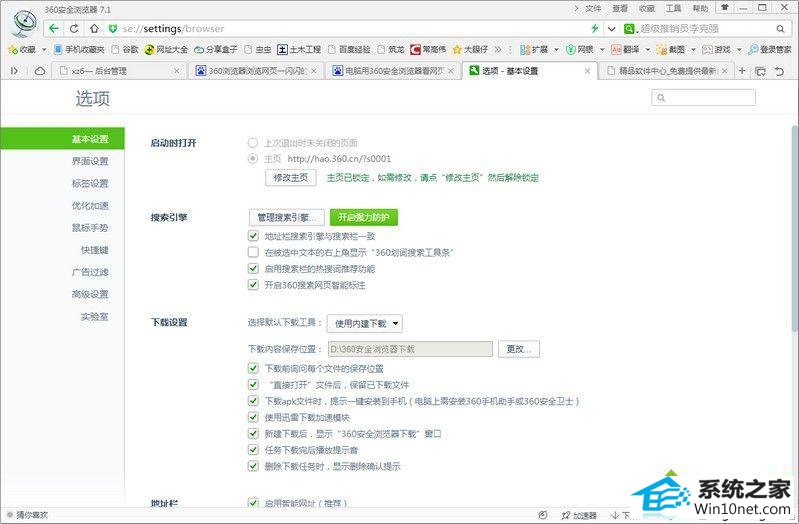Viewport: 799px width, 524px height.
Task: Click the 修改主页 button
Action: [x=290, y=177]
